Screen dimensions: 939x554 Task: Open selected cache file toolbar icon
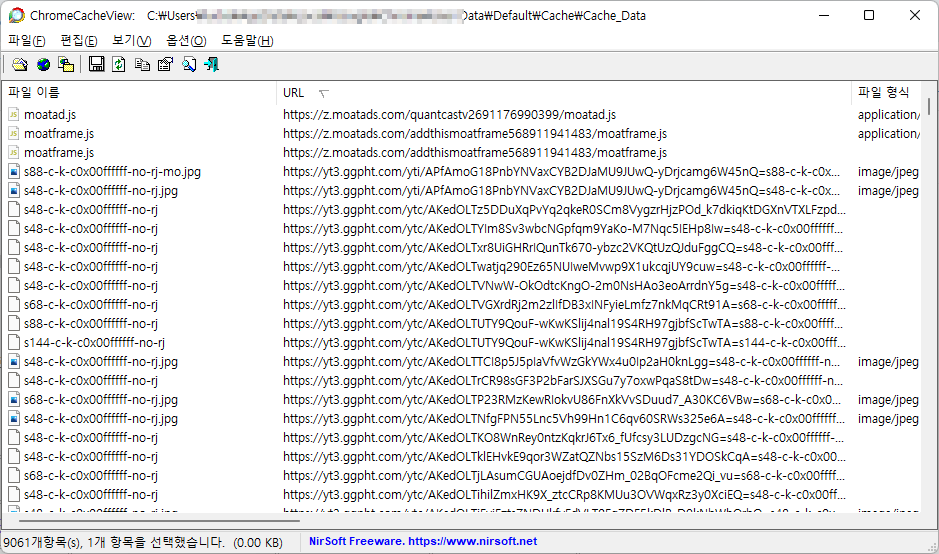20,64
